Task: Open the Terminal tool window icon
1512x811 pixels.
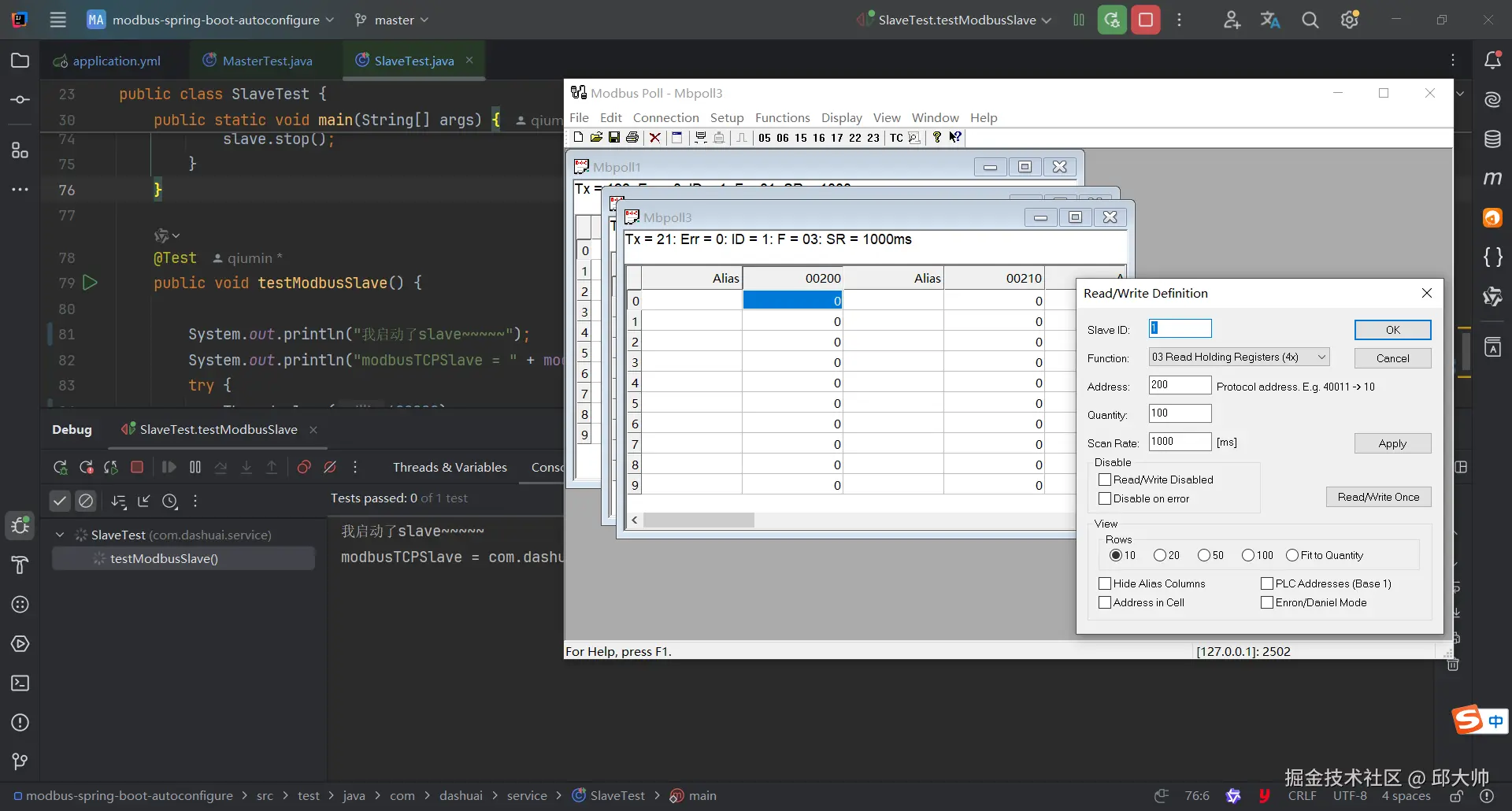Action: [20, 683]
